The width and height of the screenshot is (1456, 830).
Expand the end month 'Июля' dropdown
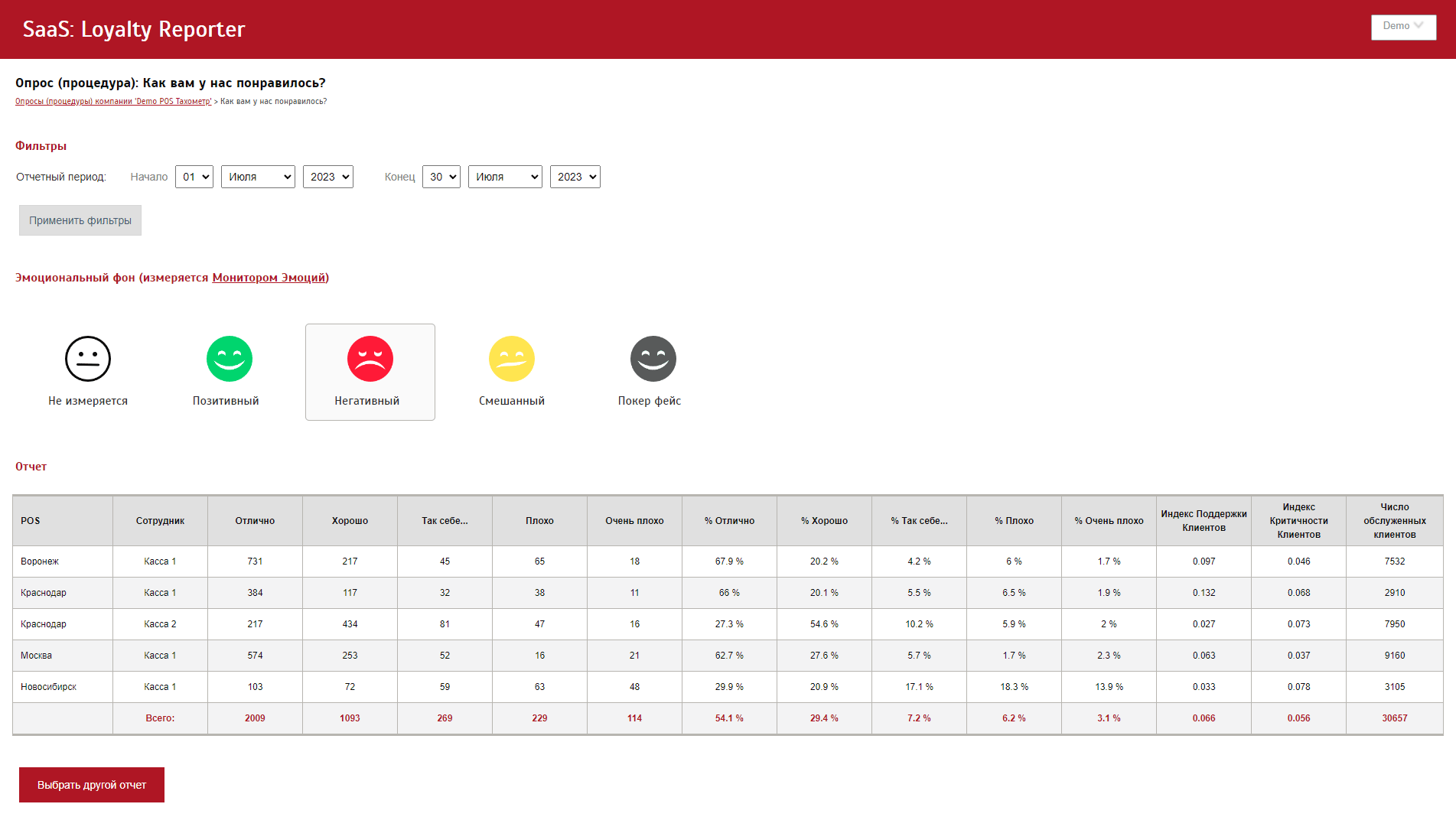(x=505, y=177)
